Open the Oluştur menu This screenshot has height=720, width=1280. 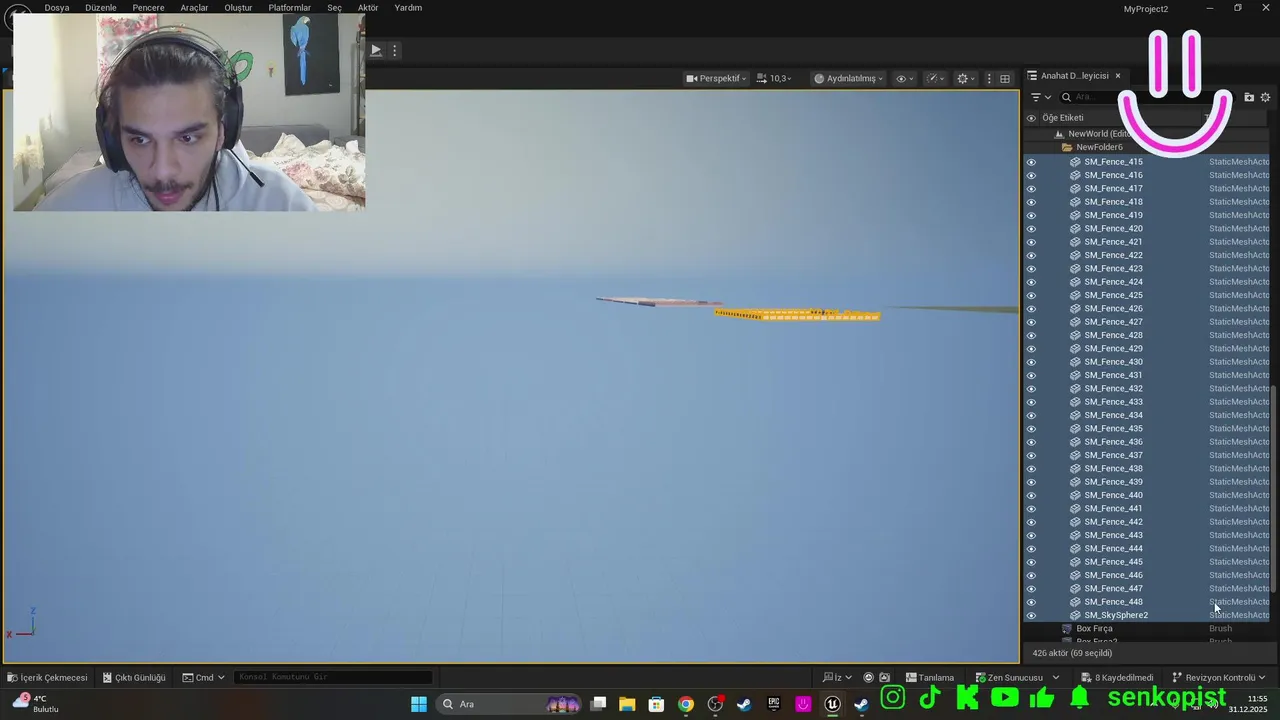point(238,8)
